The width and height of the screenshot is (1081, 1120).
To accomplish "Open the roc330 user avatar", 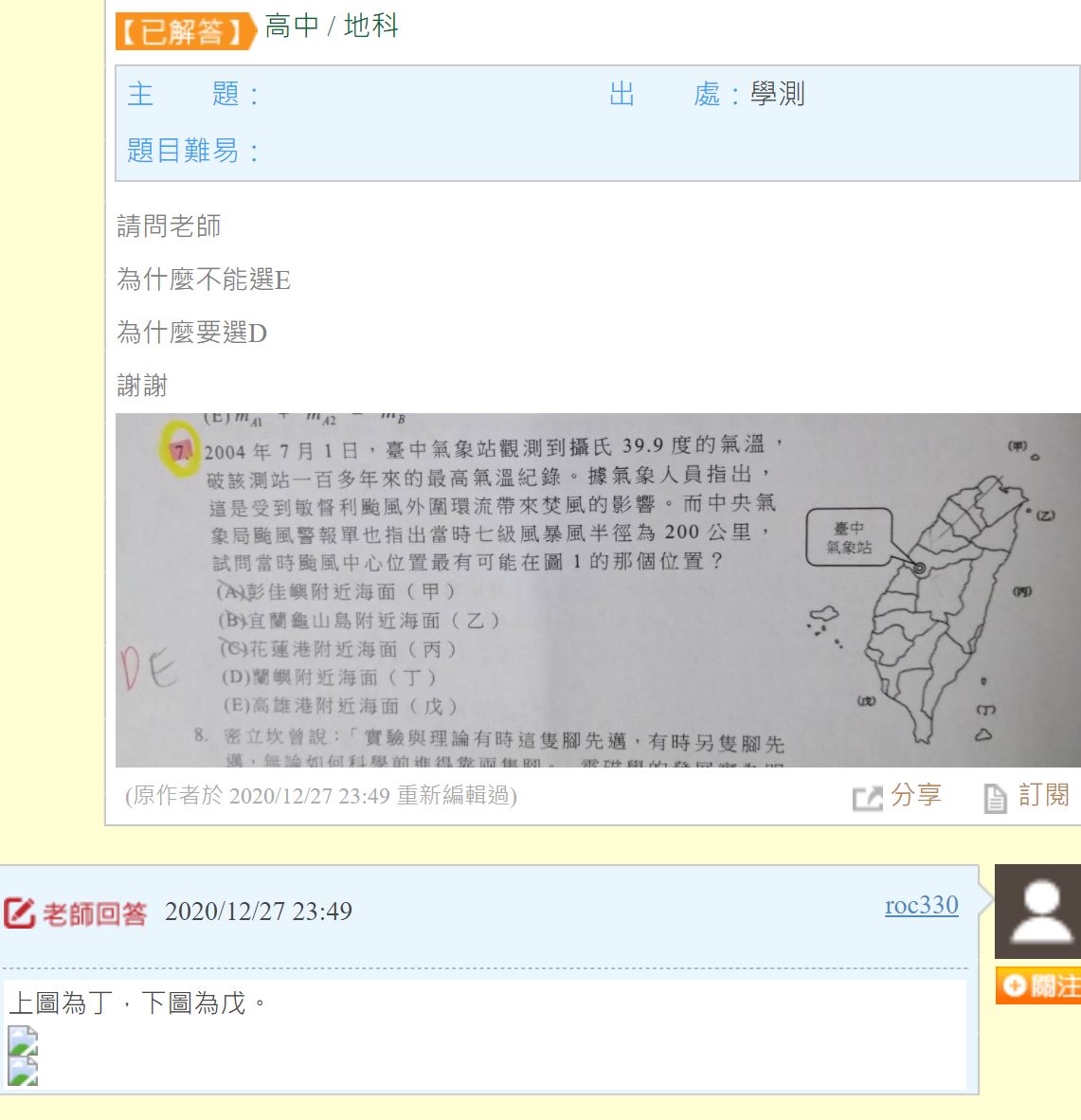I will coord(1037,911).
